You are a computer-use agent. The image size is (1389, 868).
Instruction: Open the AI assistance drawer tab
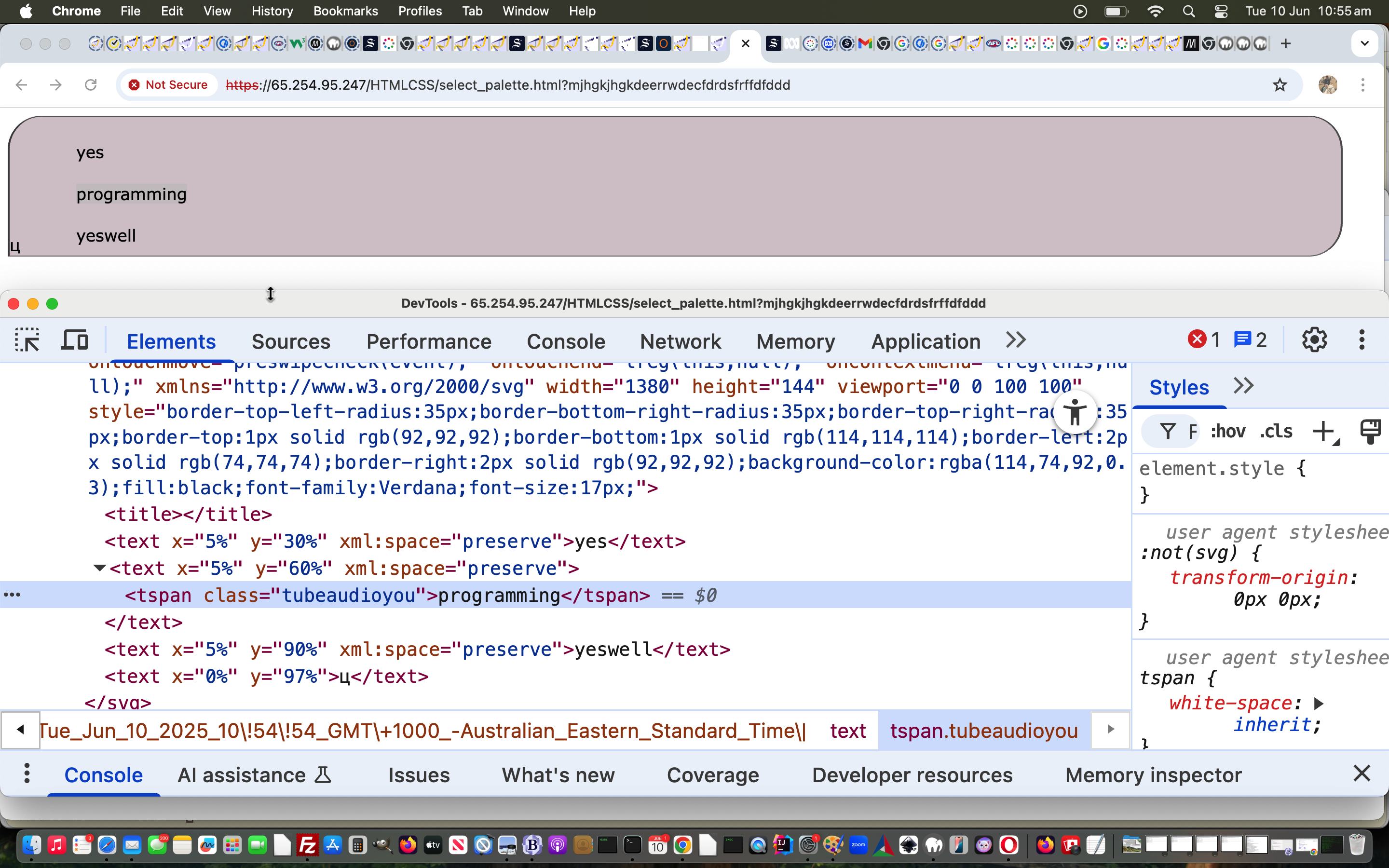254,774
